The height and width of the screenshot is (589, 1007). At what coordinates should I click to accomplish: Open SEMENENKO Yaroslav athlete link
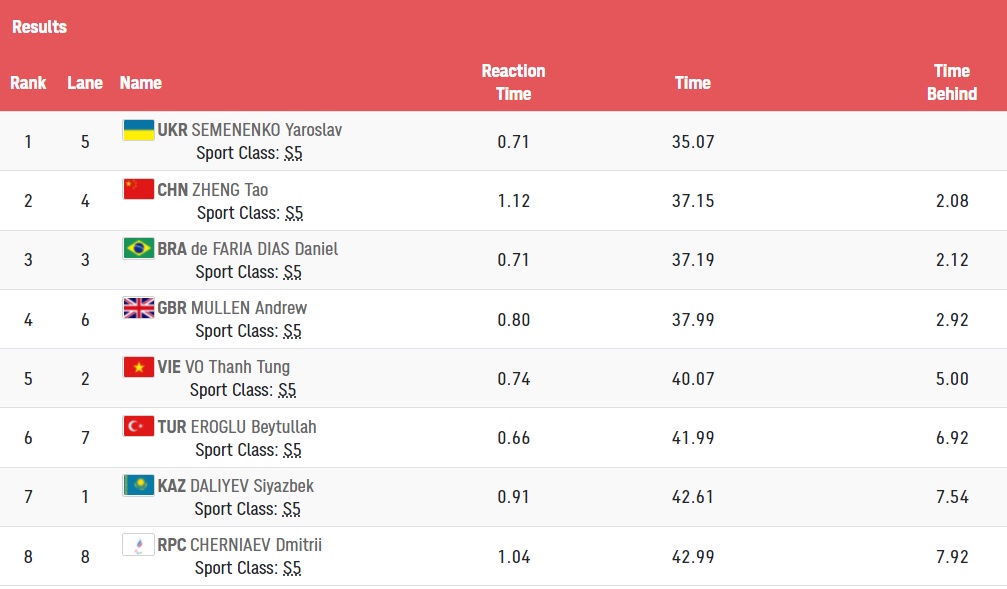267,130
